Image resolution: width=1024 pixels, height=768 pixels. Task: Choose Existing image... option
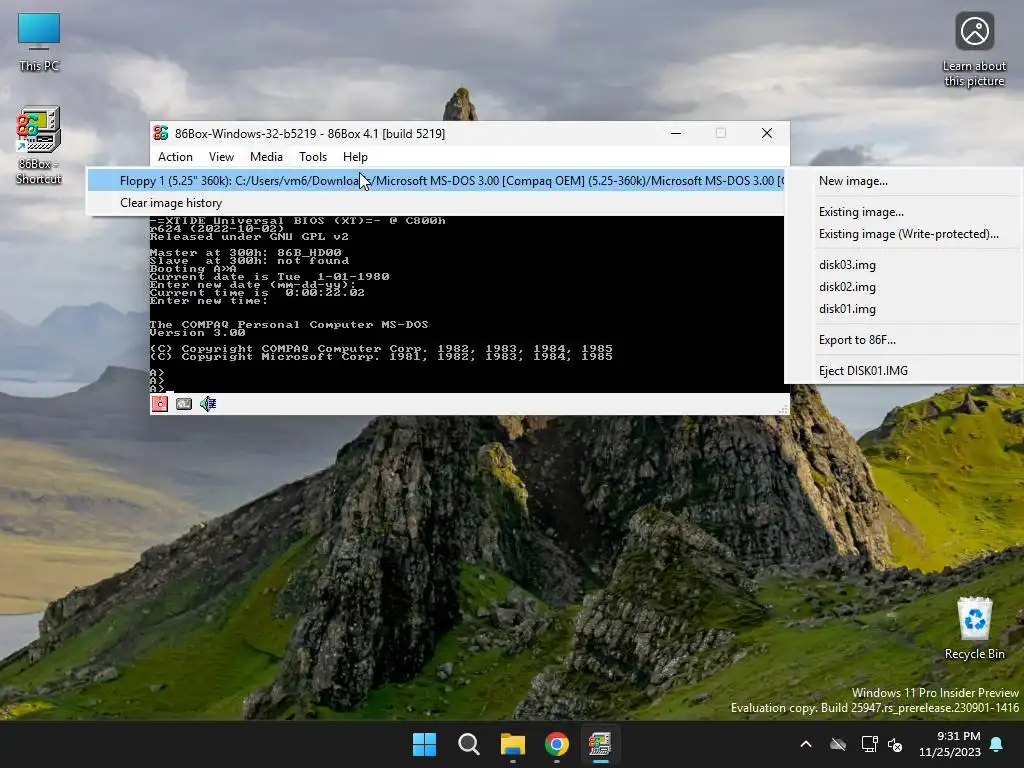point(903,212)
